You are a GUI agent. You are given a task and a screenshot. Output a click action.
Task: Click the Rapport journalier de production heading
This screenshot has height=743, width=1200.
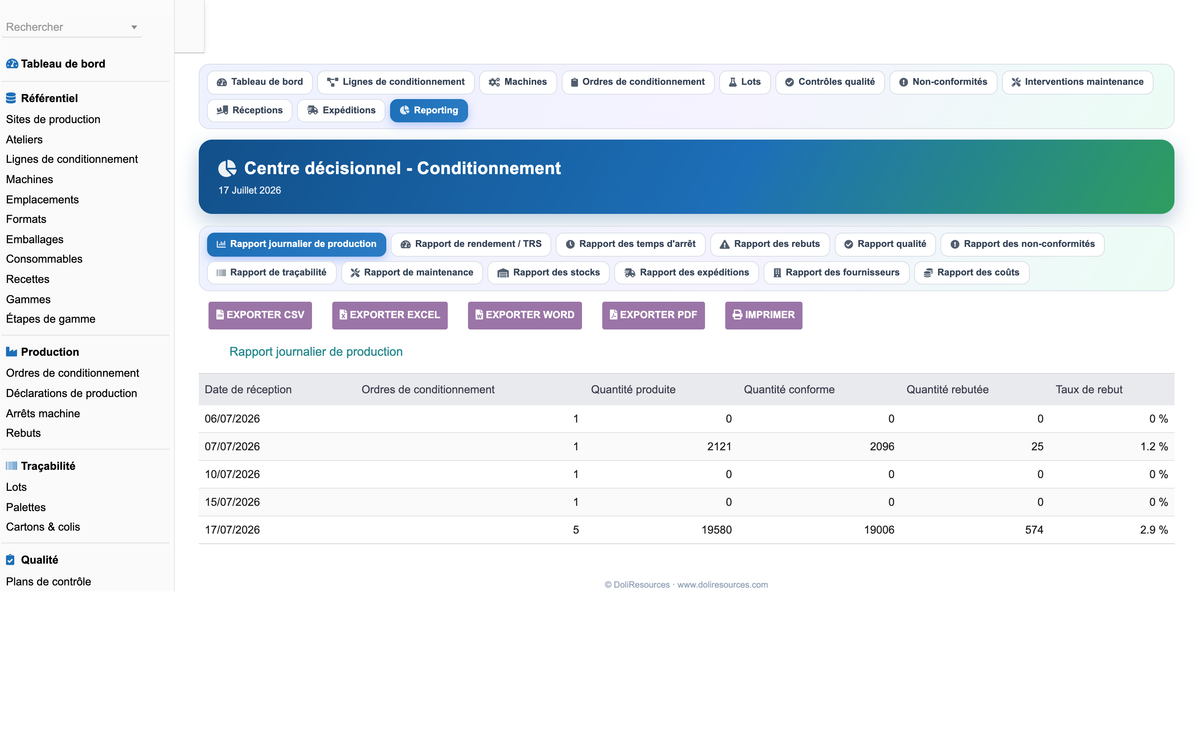[316, 352]
